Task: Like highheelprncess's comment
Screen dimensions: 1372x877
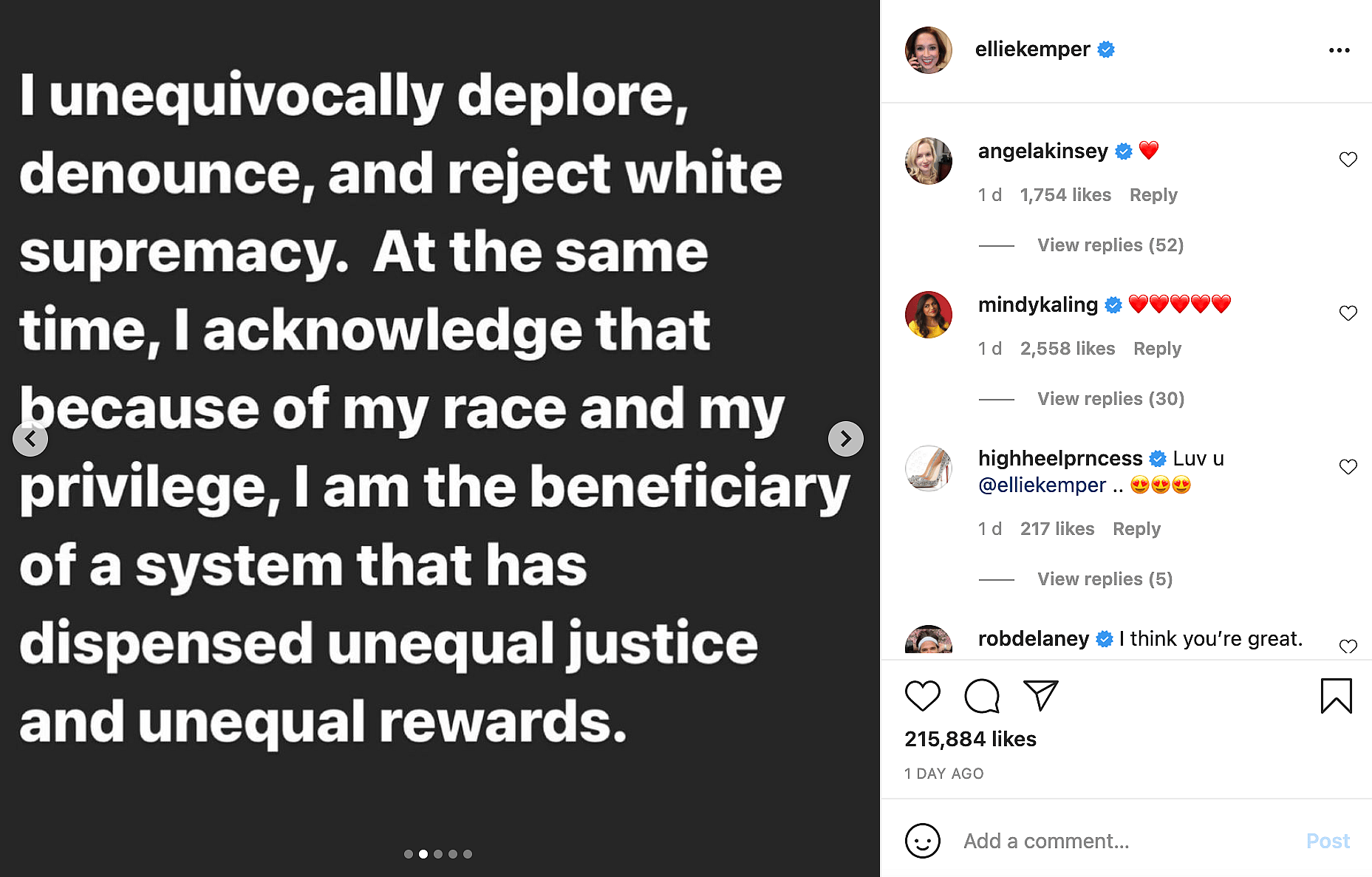Action: [1348, 467]
